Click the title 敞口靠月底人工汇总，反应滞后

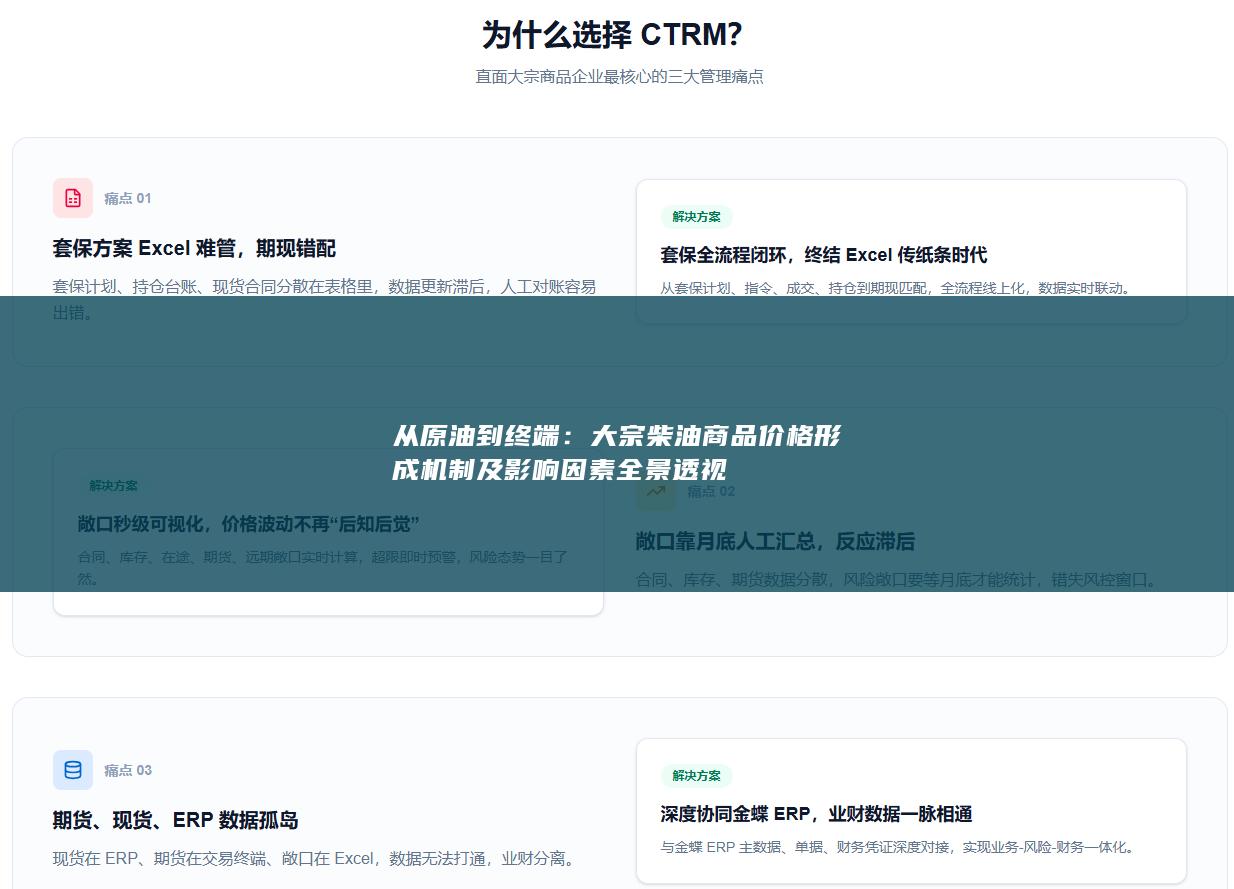[x=776, y=541]
